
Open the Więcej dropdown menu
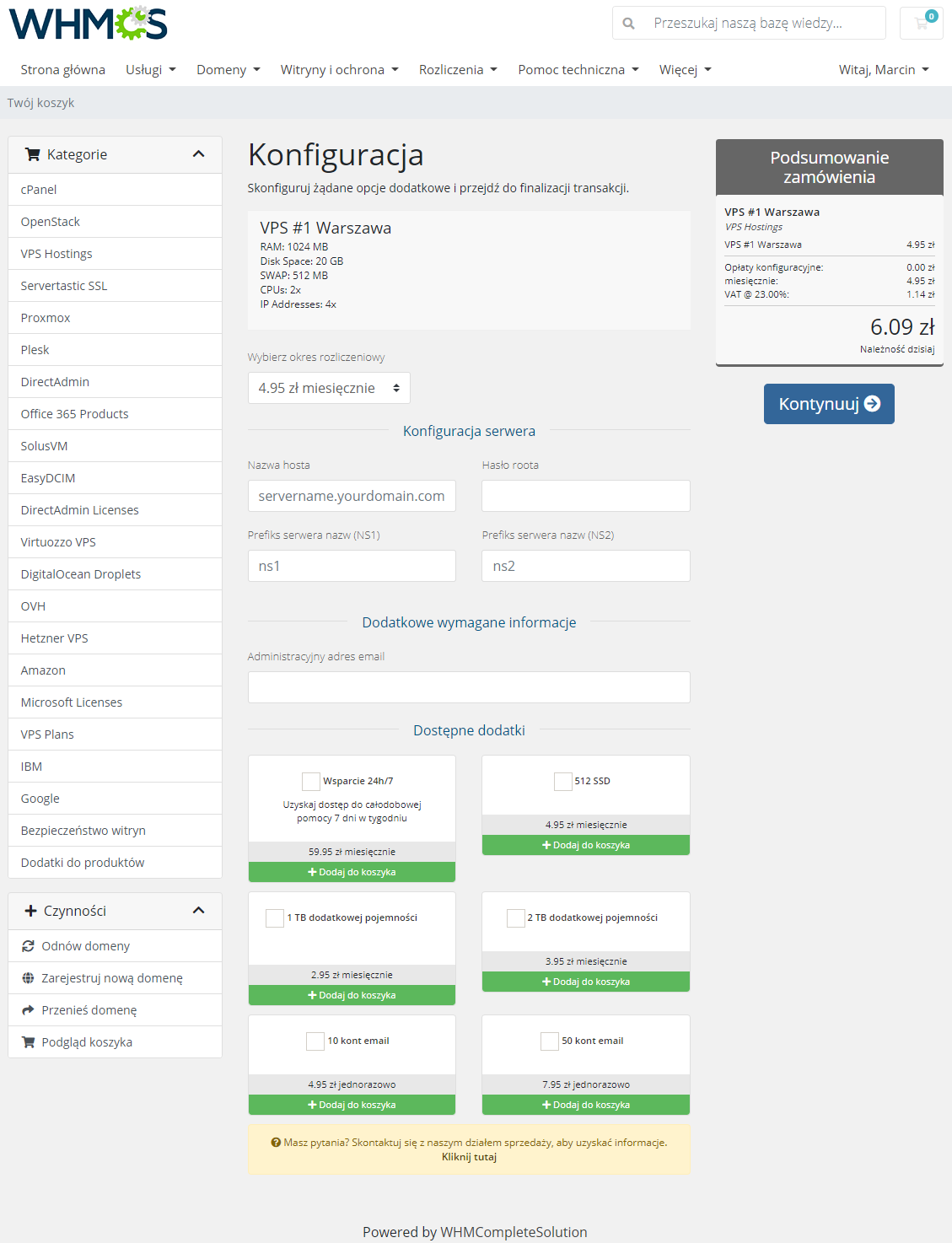point(684,69)
